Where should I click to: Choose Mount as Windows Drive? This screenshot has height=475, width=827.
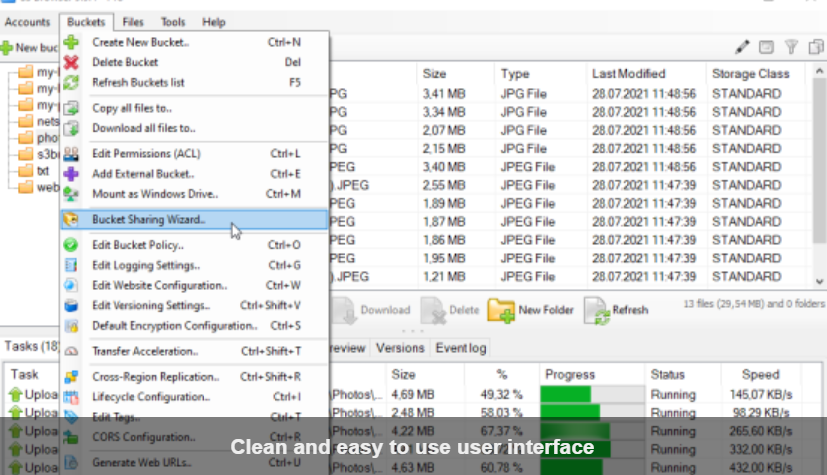pos(154,193)
